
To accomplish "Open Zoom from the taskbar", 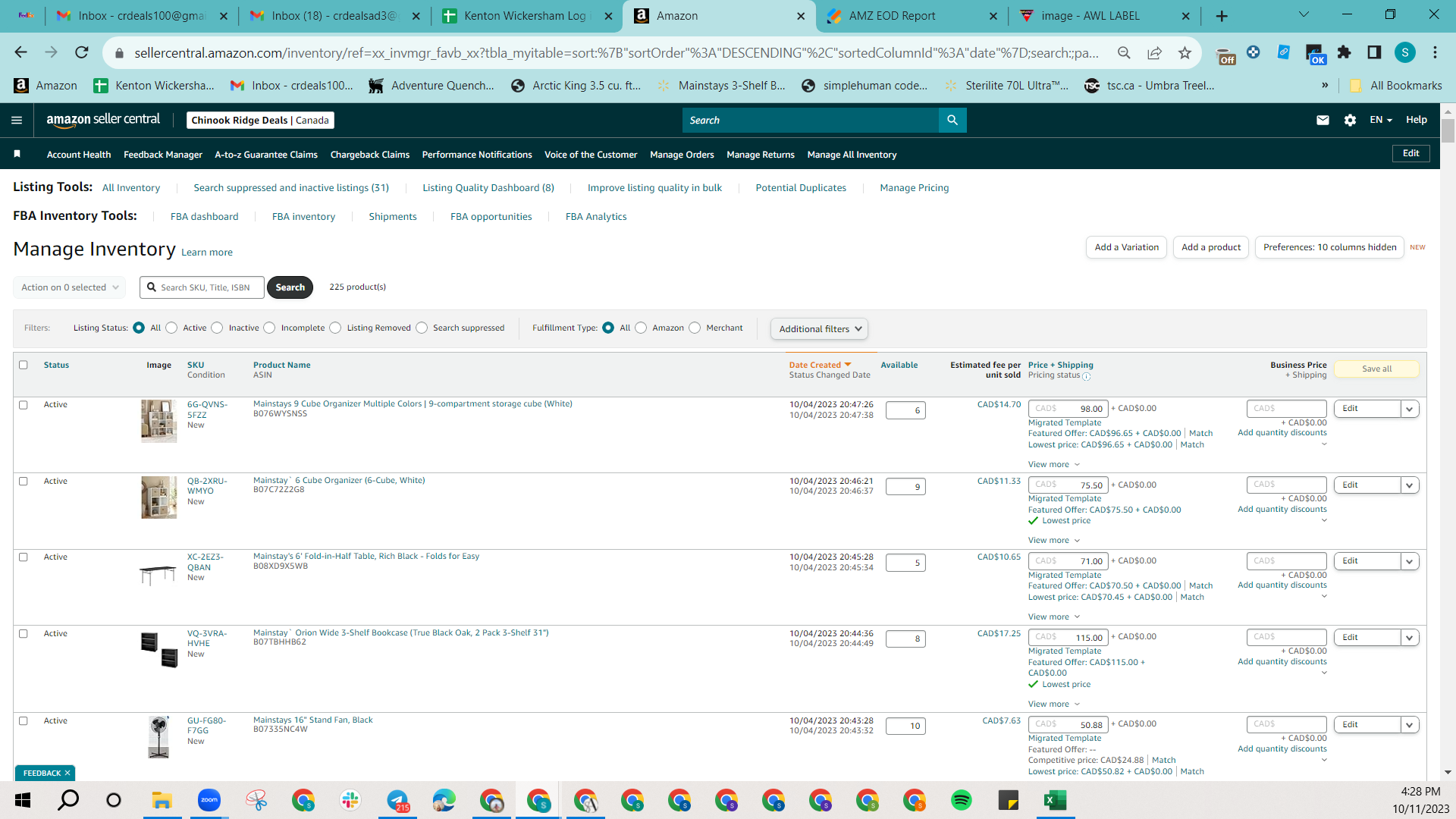I will [x=209, y=800].
